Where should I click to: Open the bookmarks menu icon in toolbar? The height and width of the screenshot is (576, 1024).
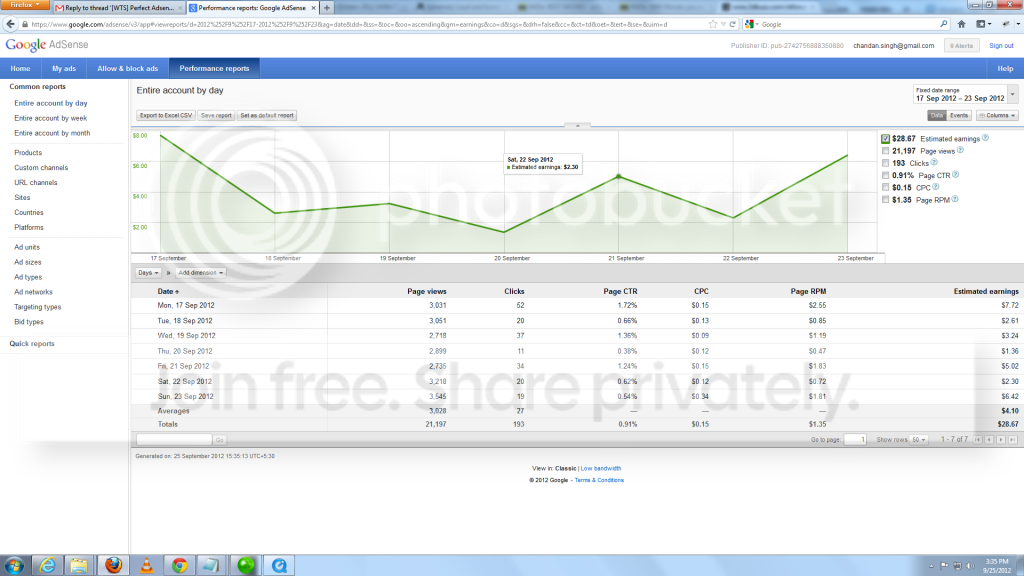coord(983,24)
